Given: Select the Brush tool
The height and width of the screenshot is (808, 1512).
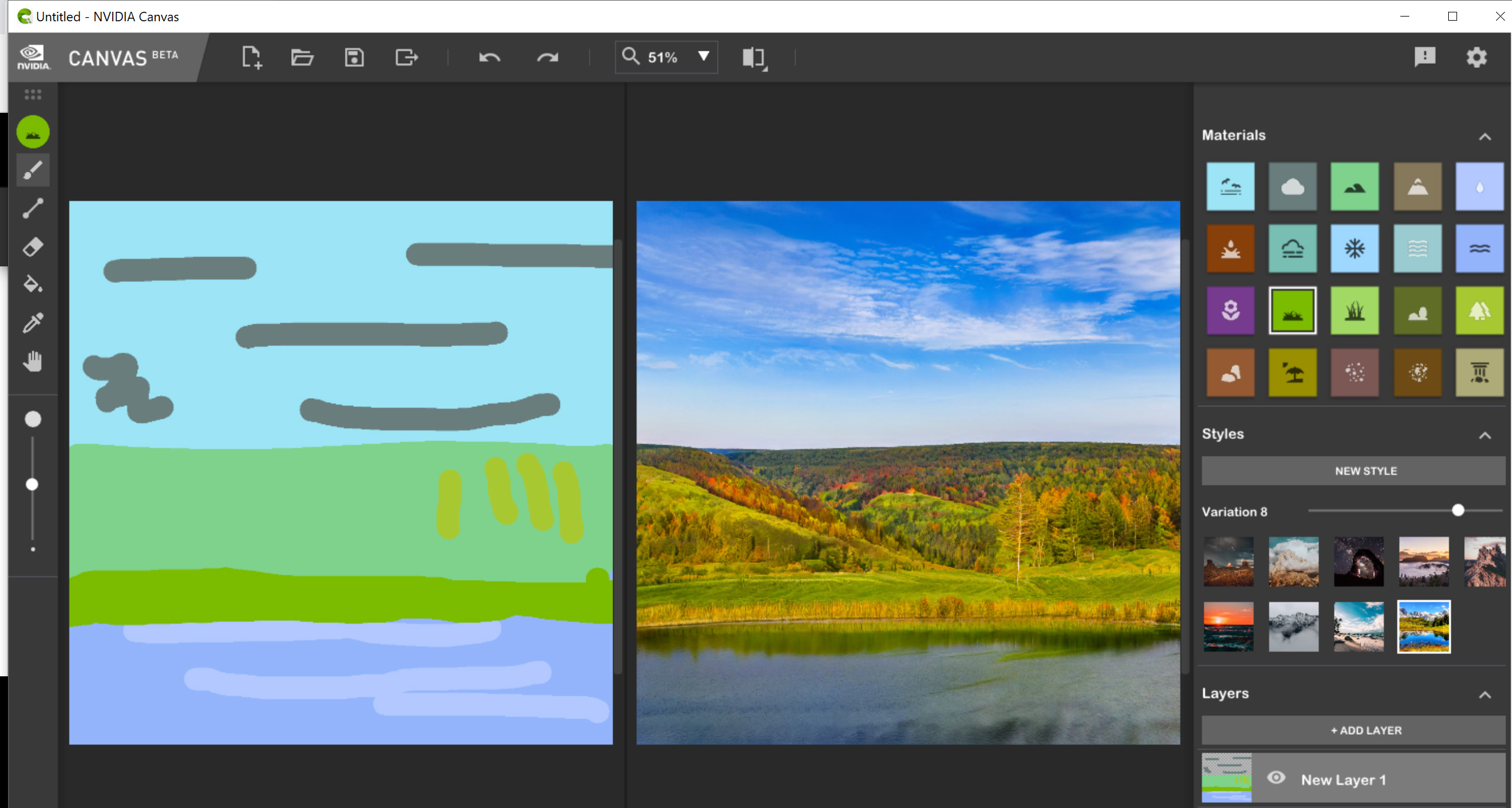Looking at the screenshot, I should coord(33,171).
